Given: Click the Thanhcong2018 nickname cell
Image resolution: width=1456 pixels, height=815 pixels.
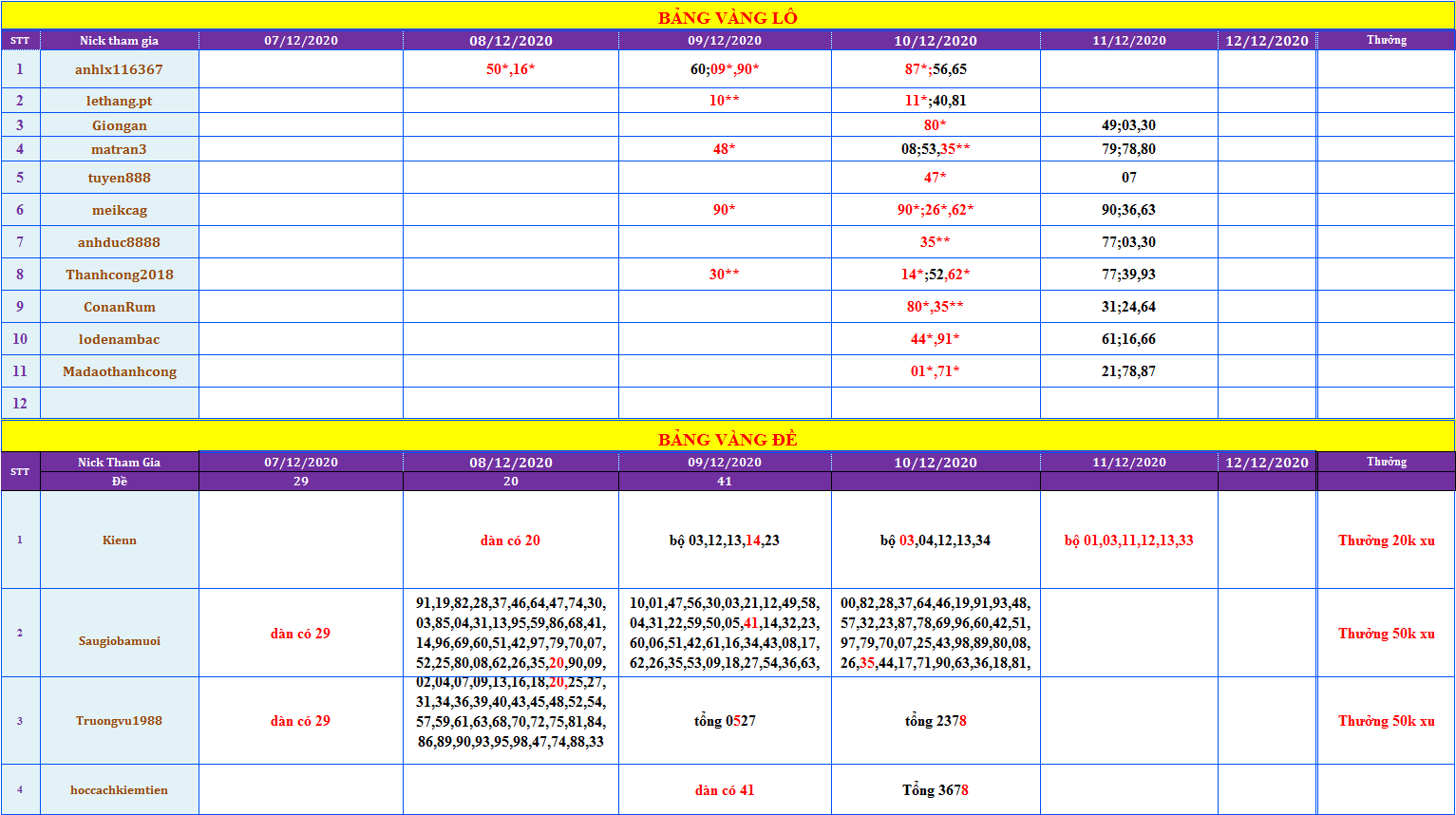Looking at the screenshot, I should tap(120, 274).
